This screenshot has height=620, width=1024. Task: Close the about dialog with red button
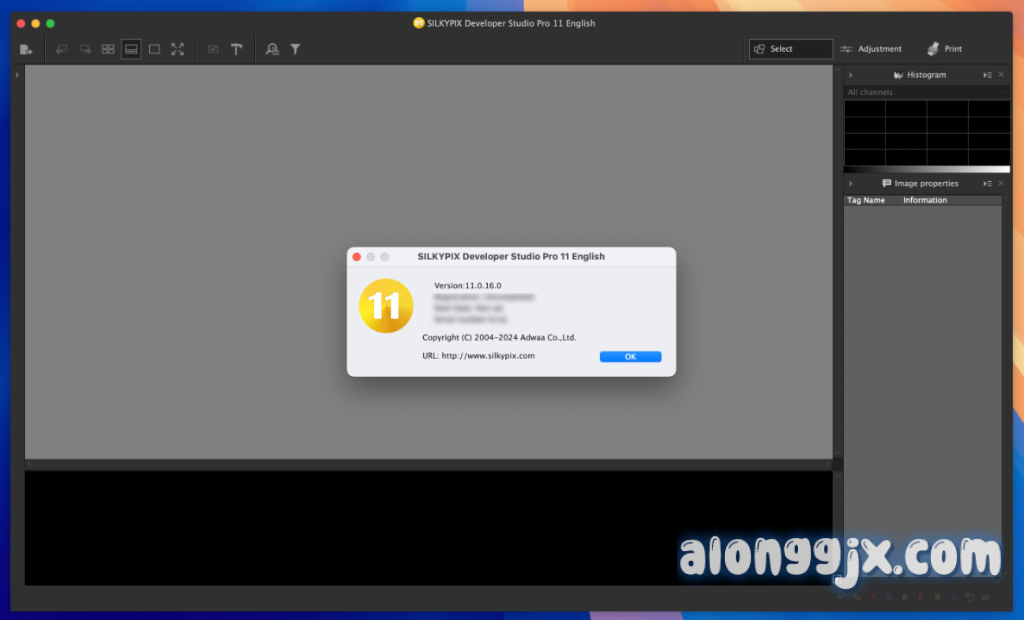tap(357, 257)
